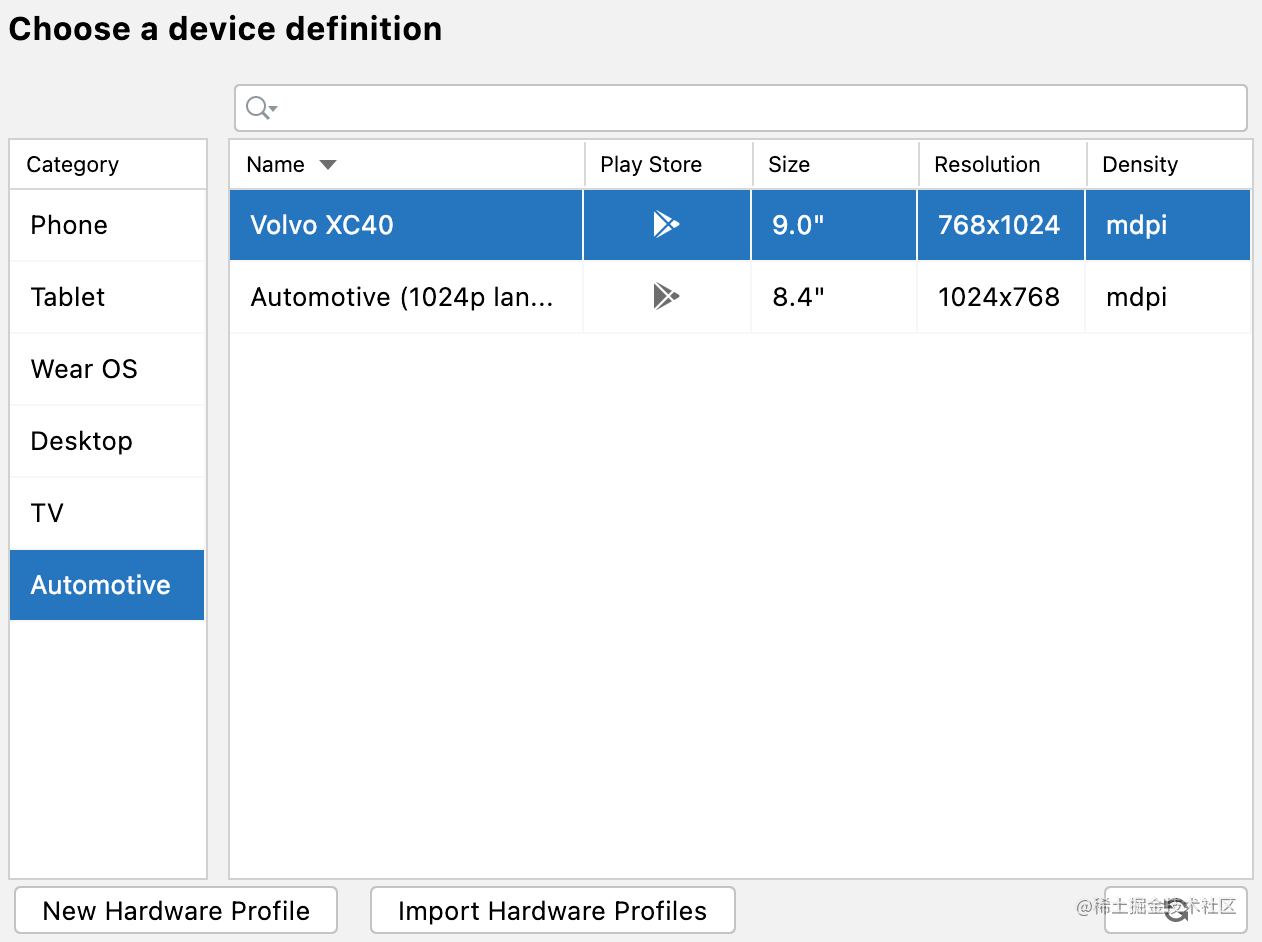Open the search options dropdown arrow
1262x942 pixels.
point(271,112)
